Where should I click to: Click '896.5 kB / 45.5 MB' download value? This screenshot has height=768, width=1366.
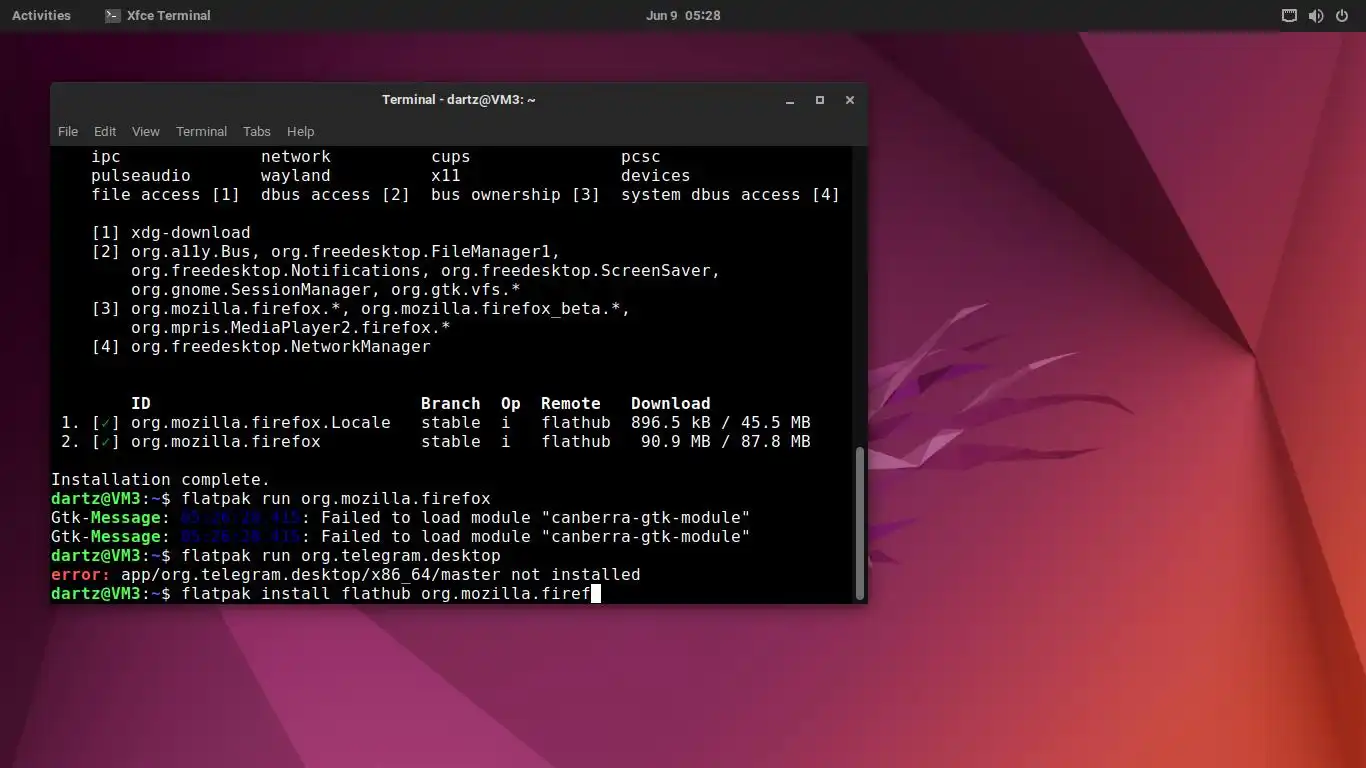[720, 423]
